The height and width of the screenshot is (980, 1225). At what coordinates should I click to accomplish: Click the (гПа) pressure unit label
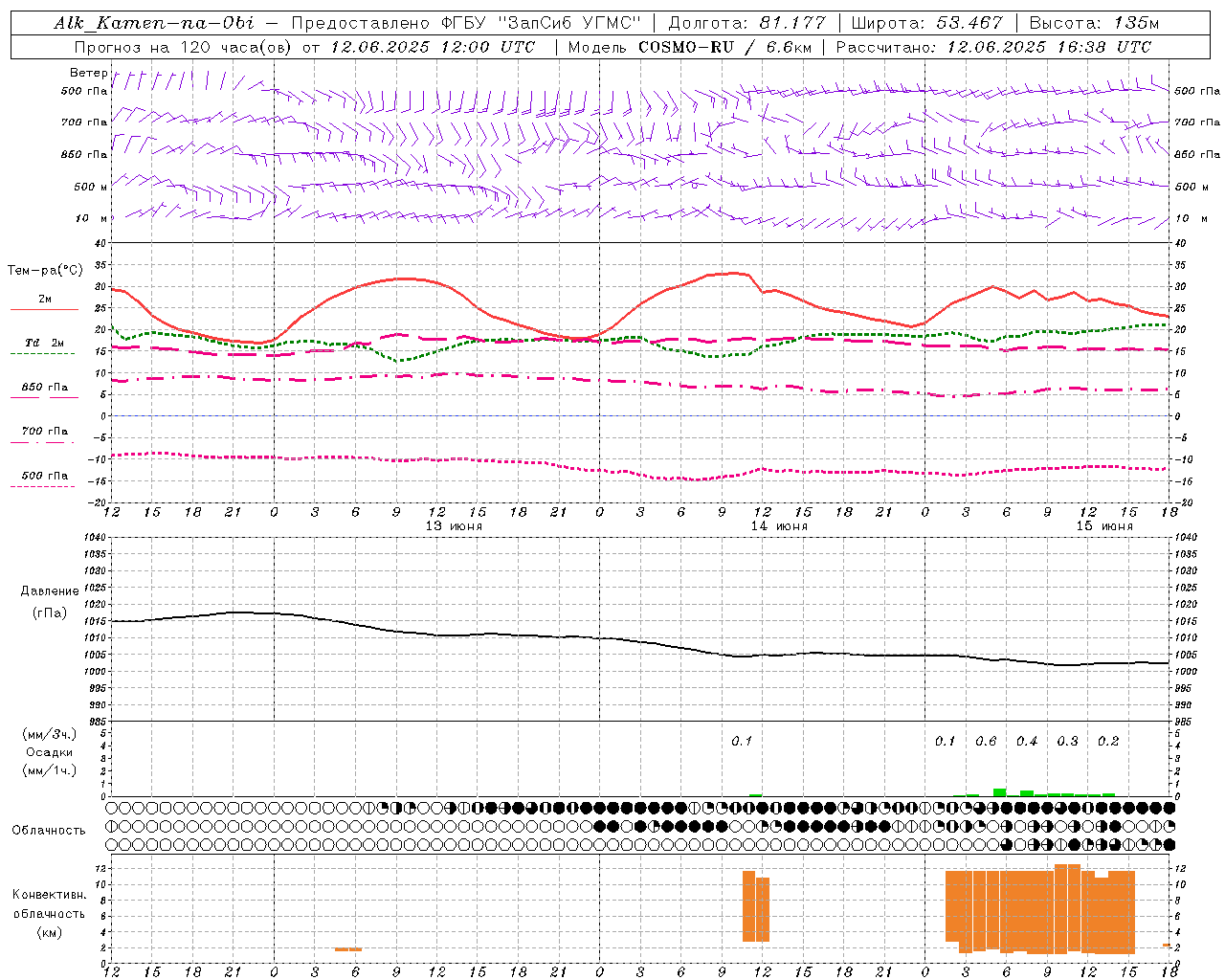[50, 612]
